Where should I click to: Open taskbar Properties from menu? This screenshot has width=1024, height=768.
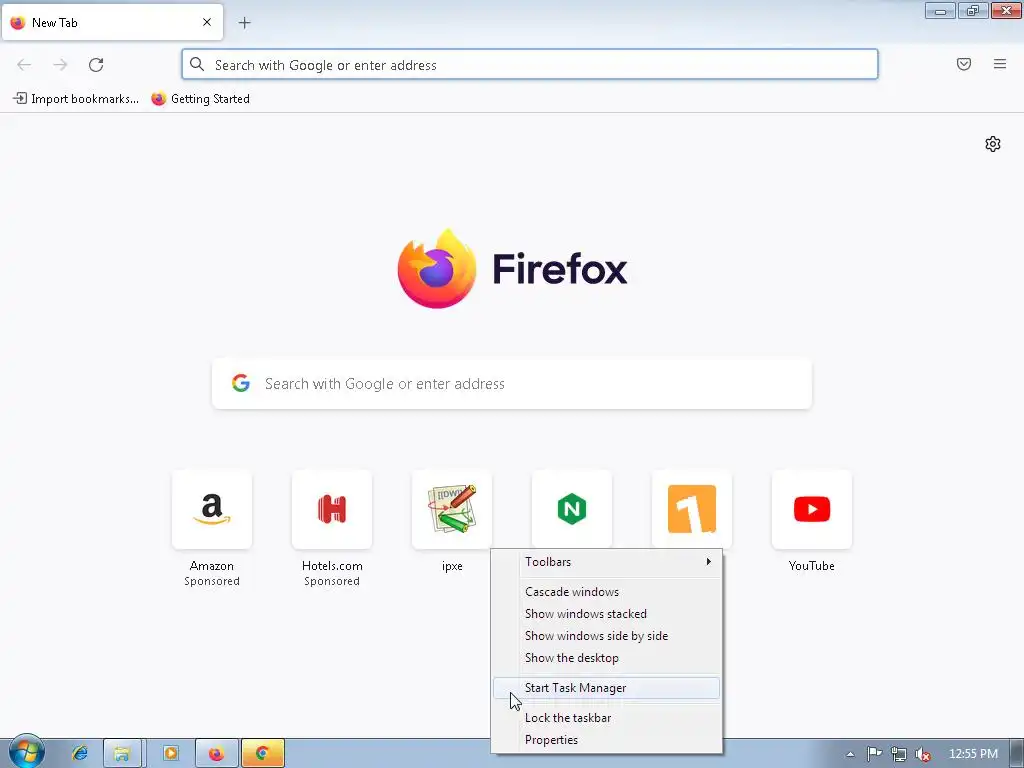pyautogui.click(x=607, y=740)
